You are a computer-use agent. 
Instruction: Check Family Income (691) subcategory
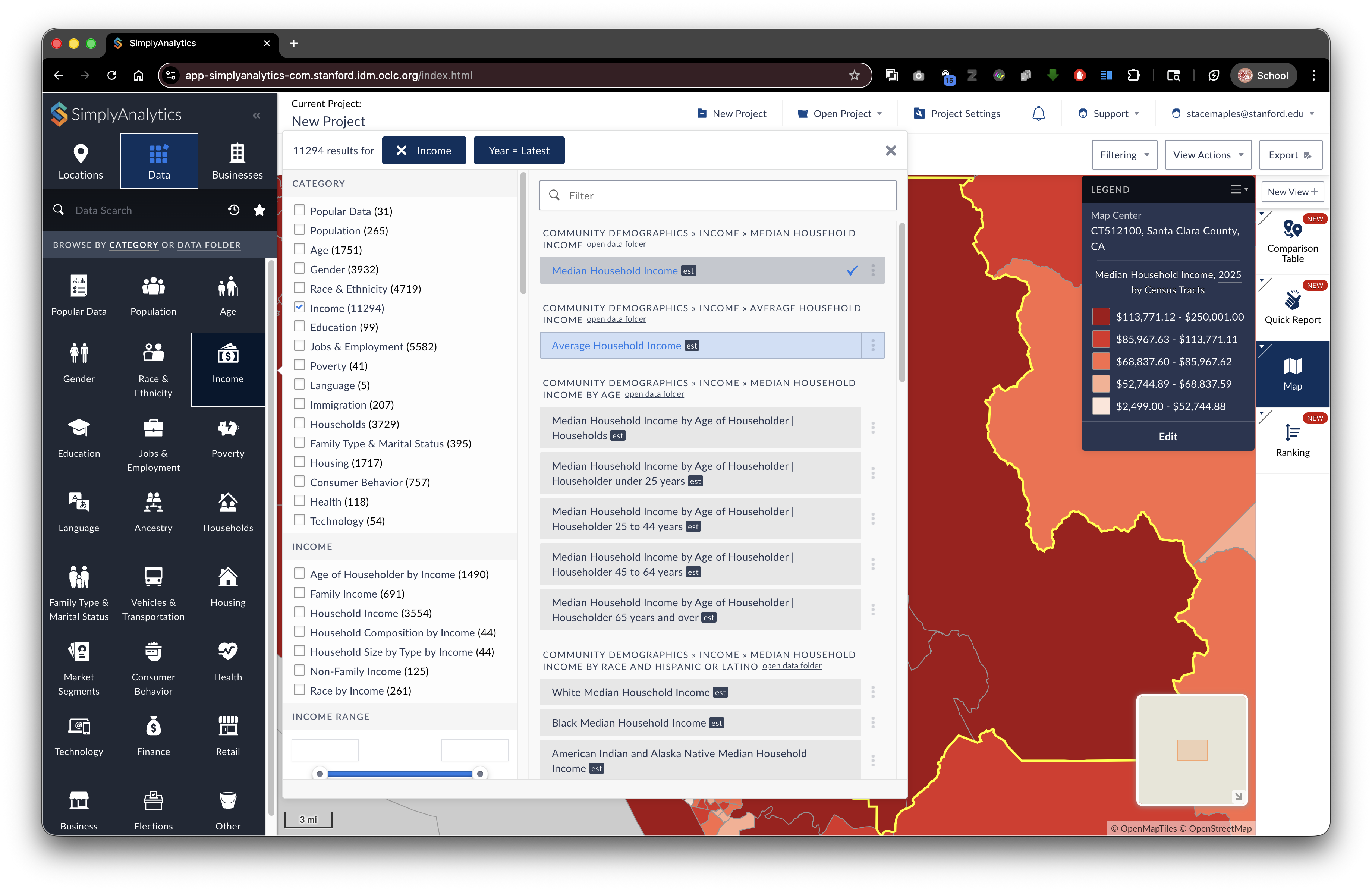299,593
